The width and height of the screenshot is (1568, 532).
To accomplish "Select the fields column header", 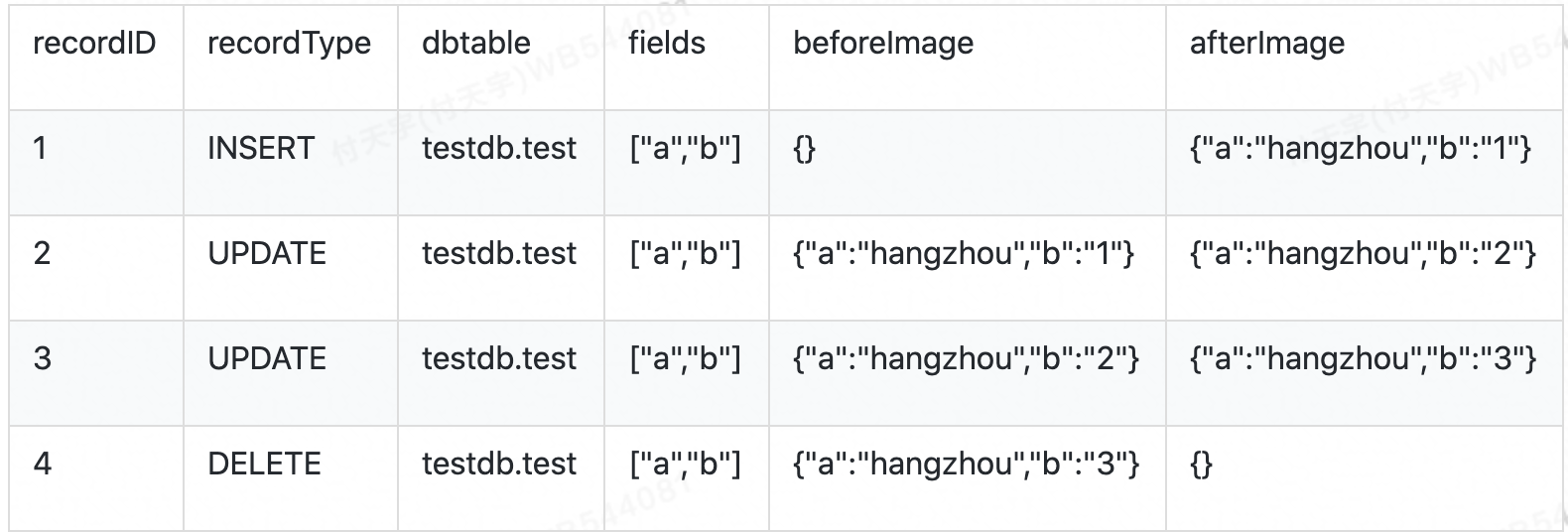I will (x=667, y=43).
